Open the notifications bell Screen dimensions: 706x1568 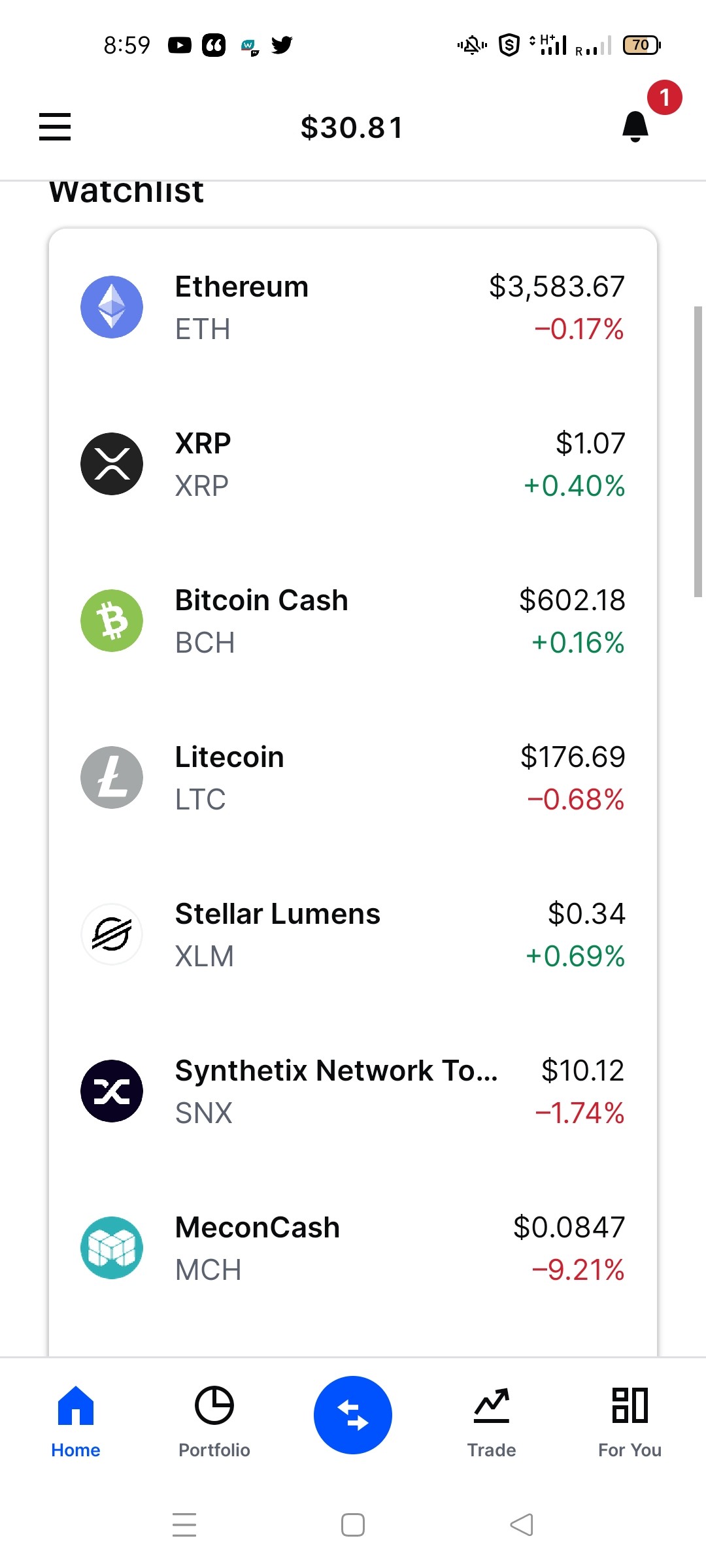coord(635,127)
